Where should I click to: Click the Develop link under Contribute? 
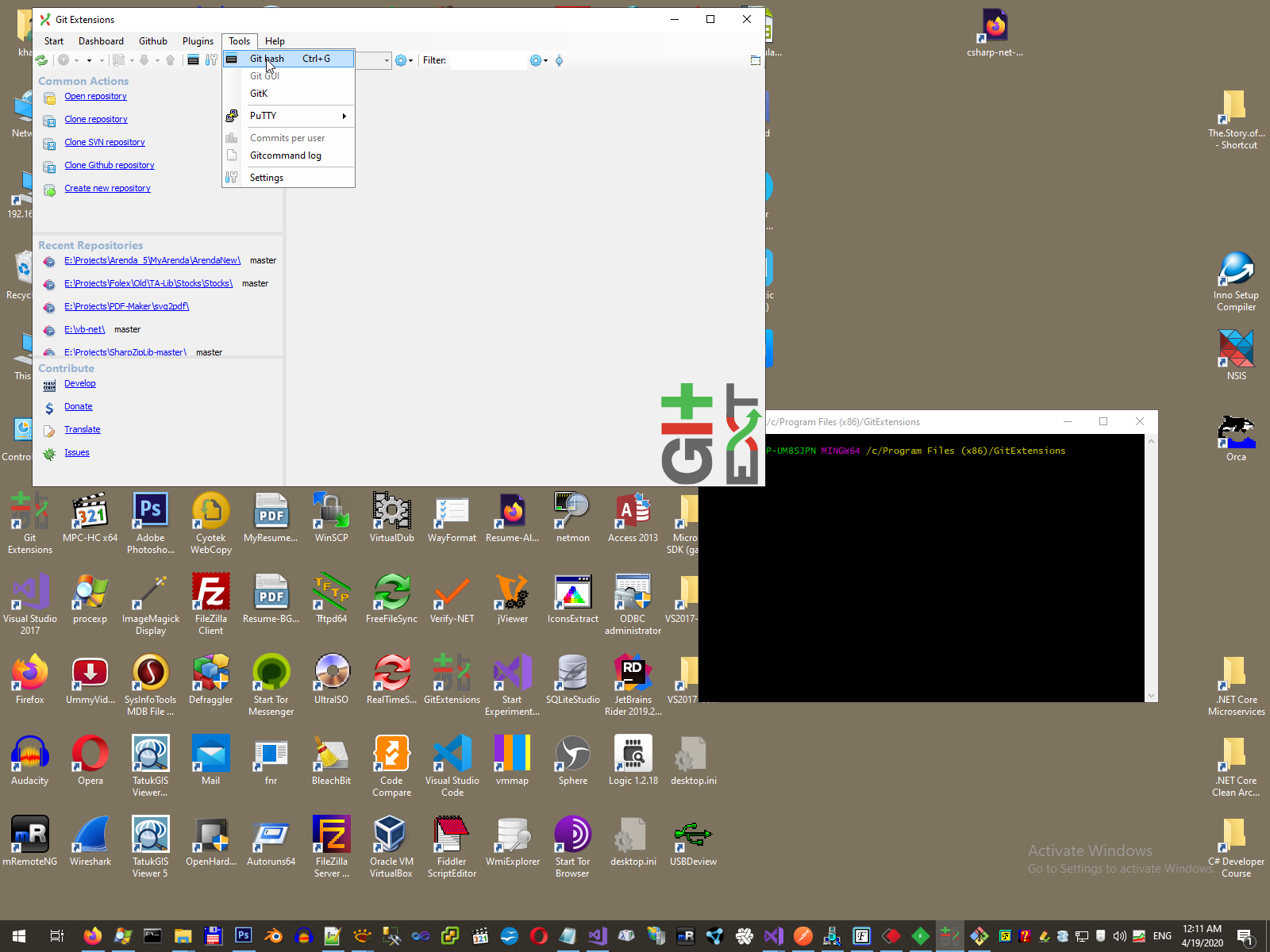(x=80, y=383)
